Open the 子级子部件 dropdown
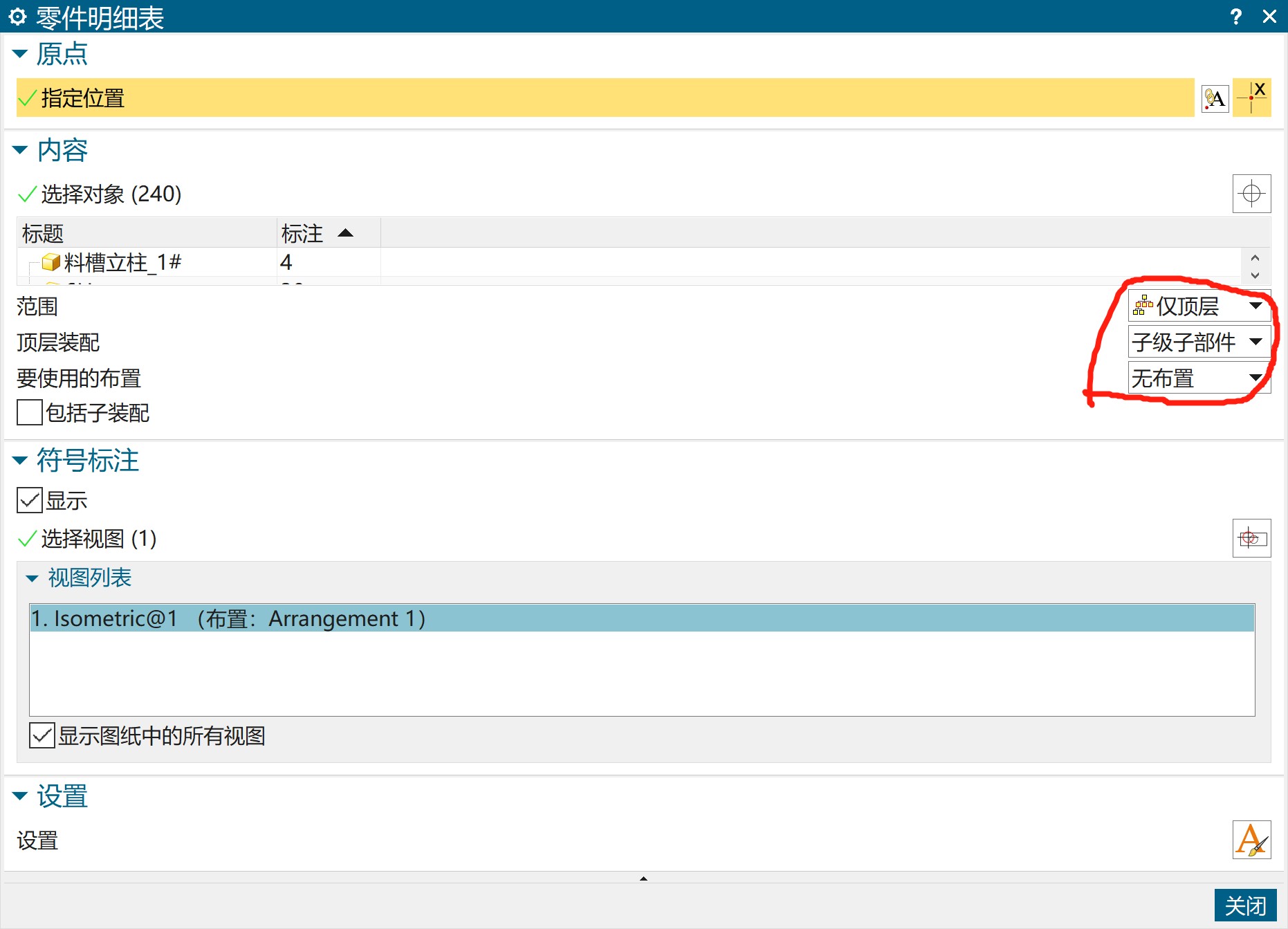The width and height of the screenshot is (1288, 929). [x=1199, y=342]
